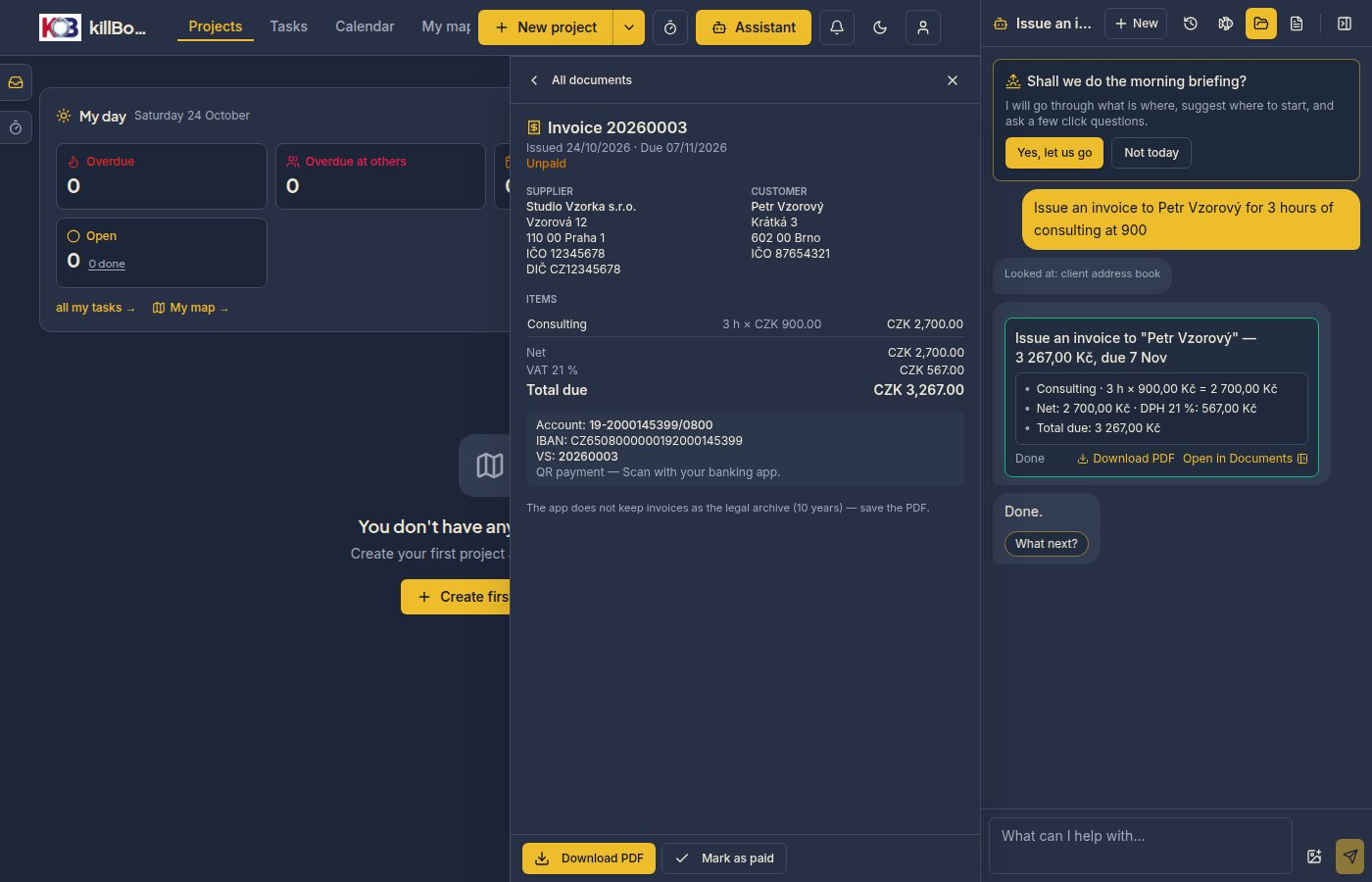Image resolution: width=1372 pixels, height=882 pixels.
Task: Expand the New project dropdown arrow
Action: pyautogui.click(x=629, y=27)
